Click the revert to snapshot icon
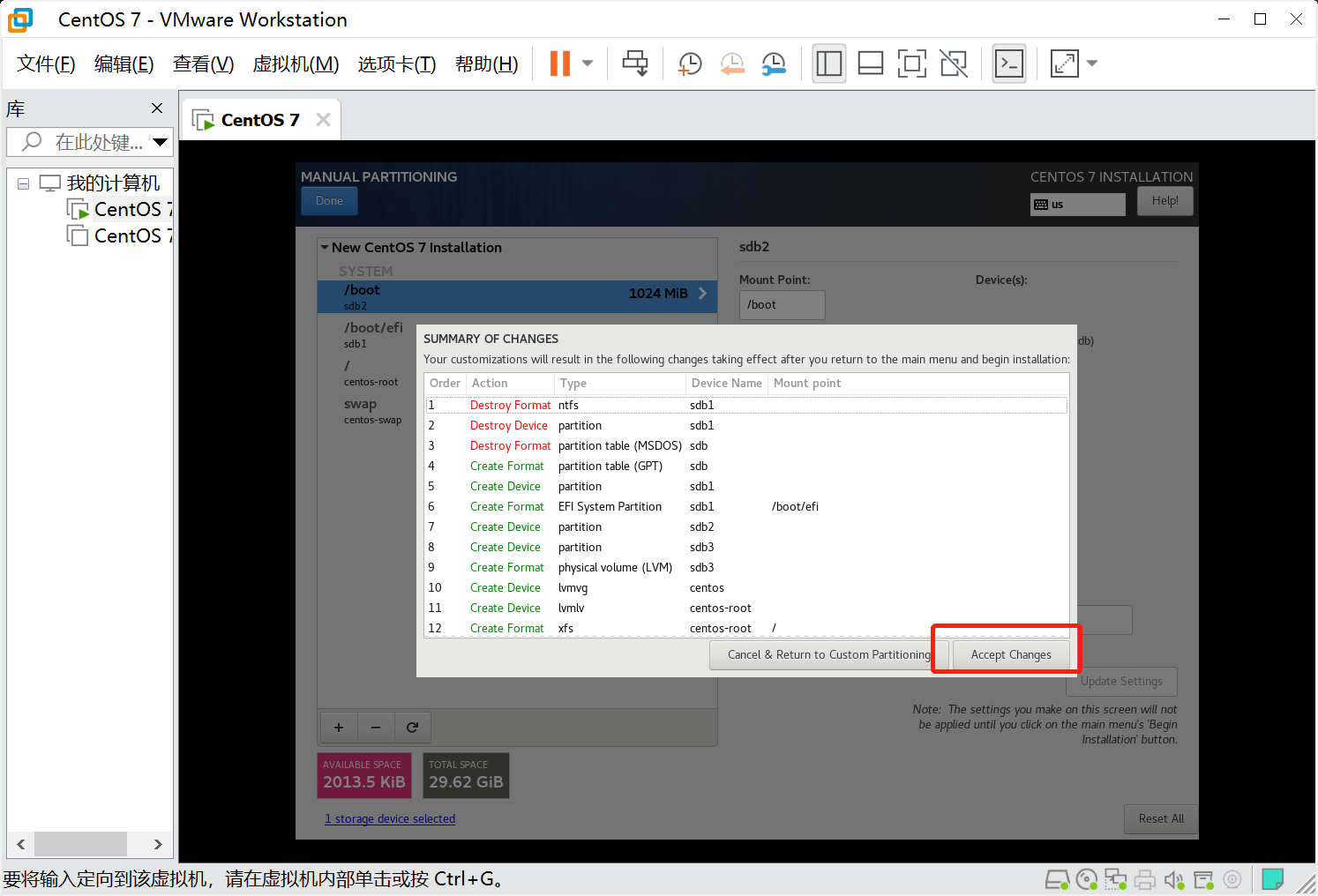 pos(732,63)
